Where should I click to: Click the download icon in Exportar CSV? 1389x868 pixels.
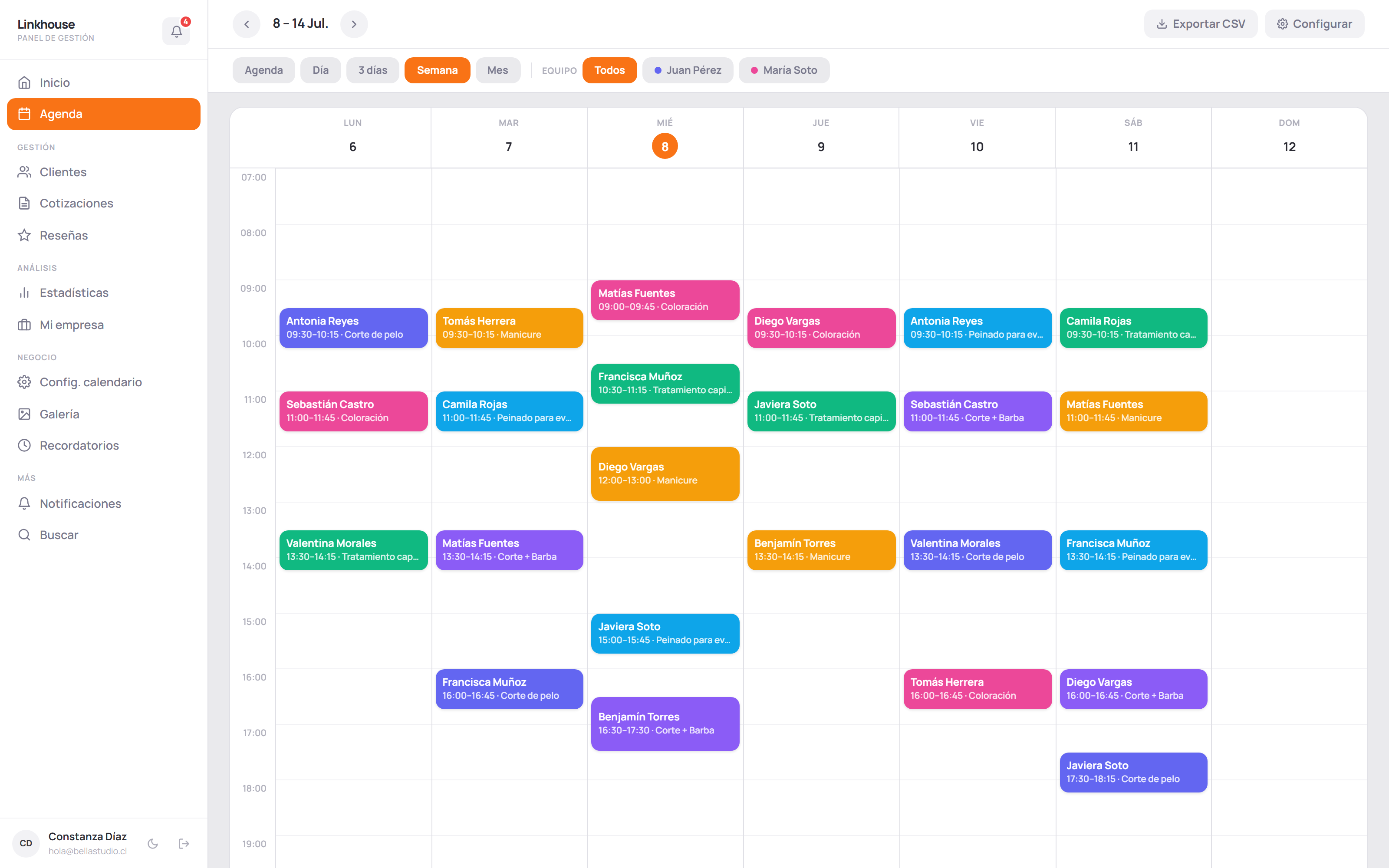(1162, 24)
